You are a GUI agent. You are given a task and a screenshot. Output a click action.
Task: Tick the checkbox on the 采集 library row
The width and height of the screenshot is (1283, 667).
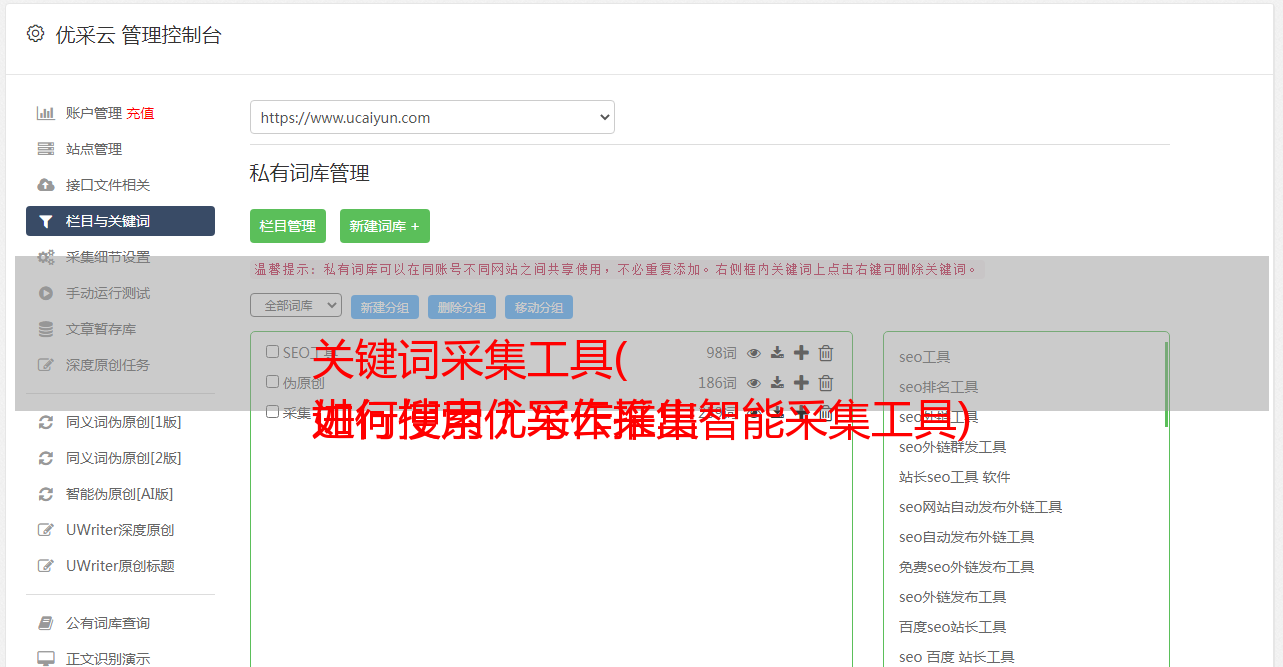click(272, 412)
